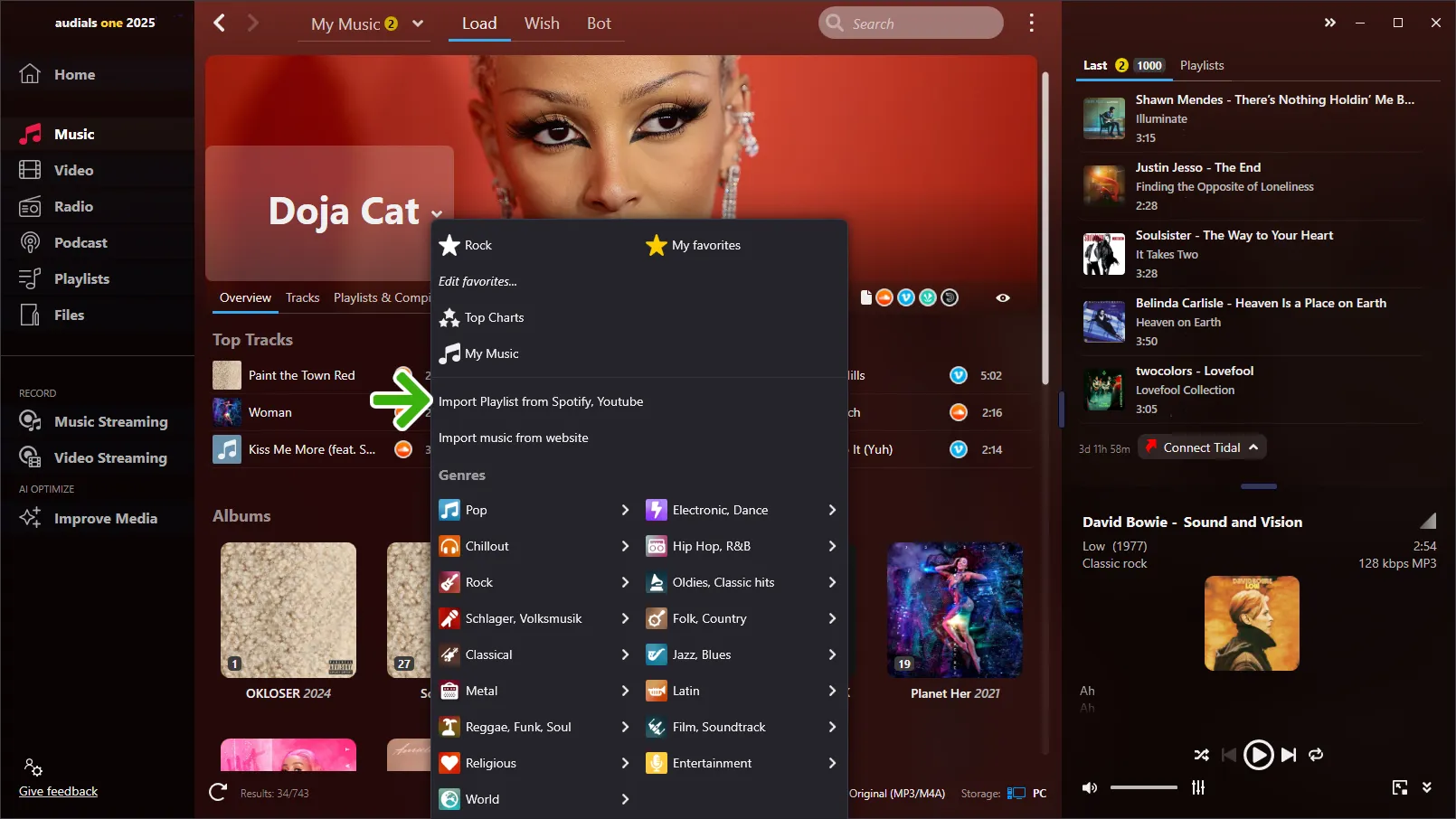Expand the Chillout genre submenu
The height and width of the screenshot is (819, 1456).
pos(625,546)
